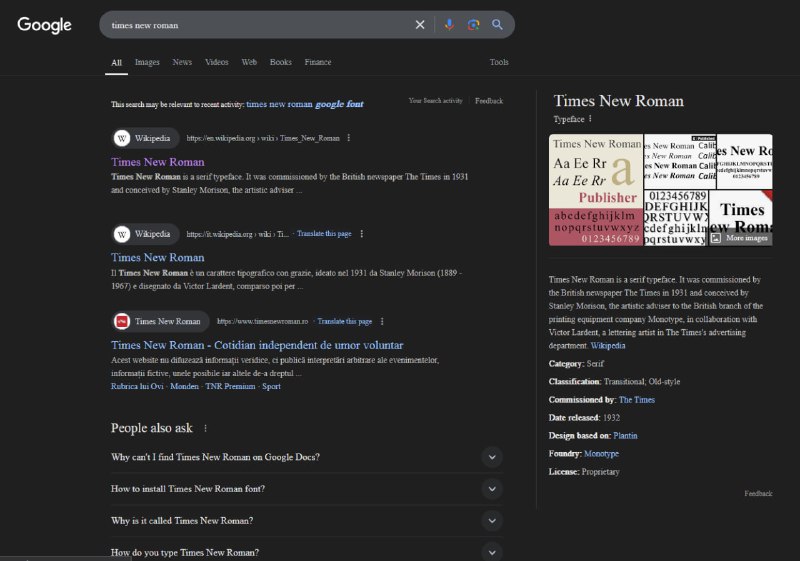Click the 'License: Proprietary' row
Screen dimensions: 800x561
click(x=584, y=472)
